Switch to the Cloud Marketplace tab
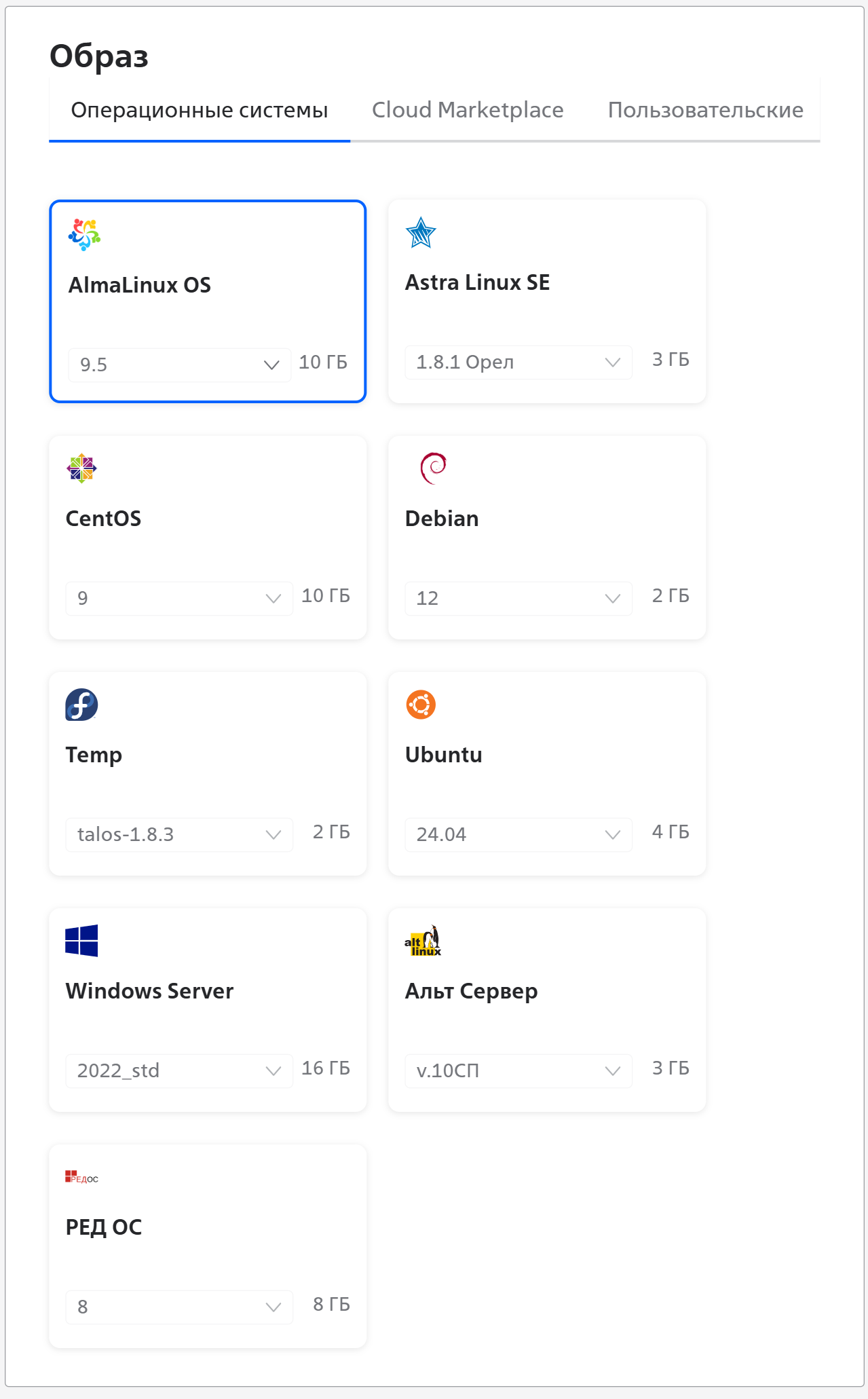The image size is (868, 1399). point(468,110)
